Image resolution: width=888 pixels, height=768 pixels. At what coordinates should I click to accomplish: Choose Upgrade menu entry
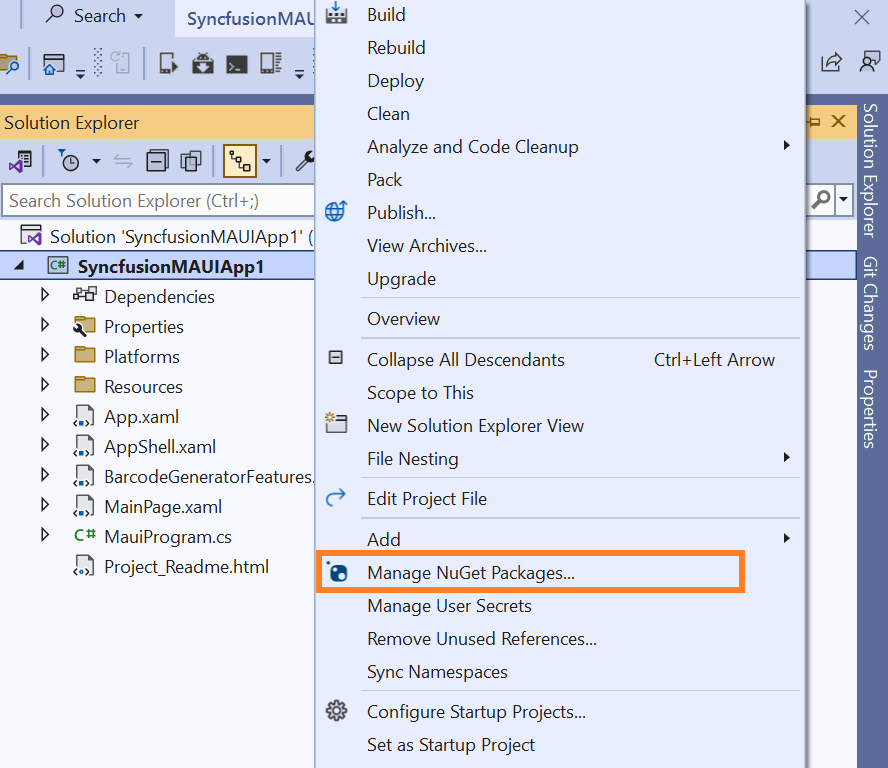pyautogui.click(x=560, y=279)
